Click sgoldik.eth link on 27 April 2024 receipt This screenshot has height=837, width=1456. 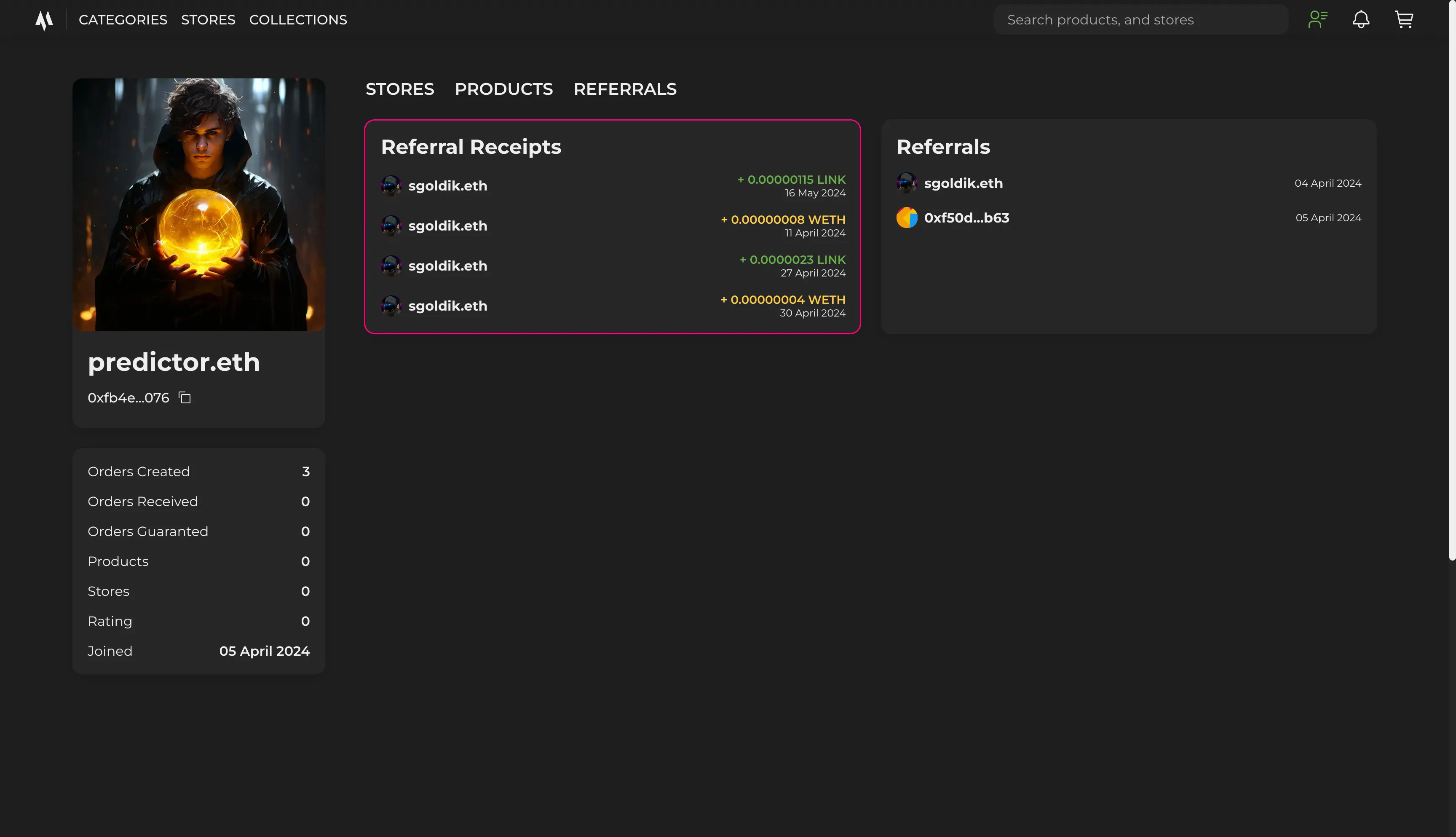[x=448, y=266]
